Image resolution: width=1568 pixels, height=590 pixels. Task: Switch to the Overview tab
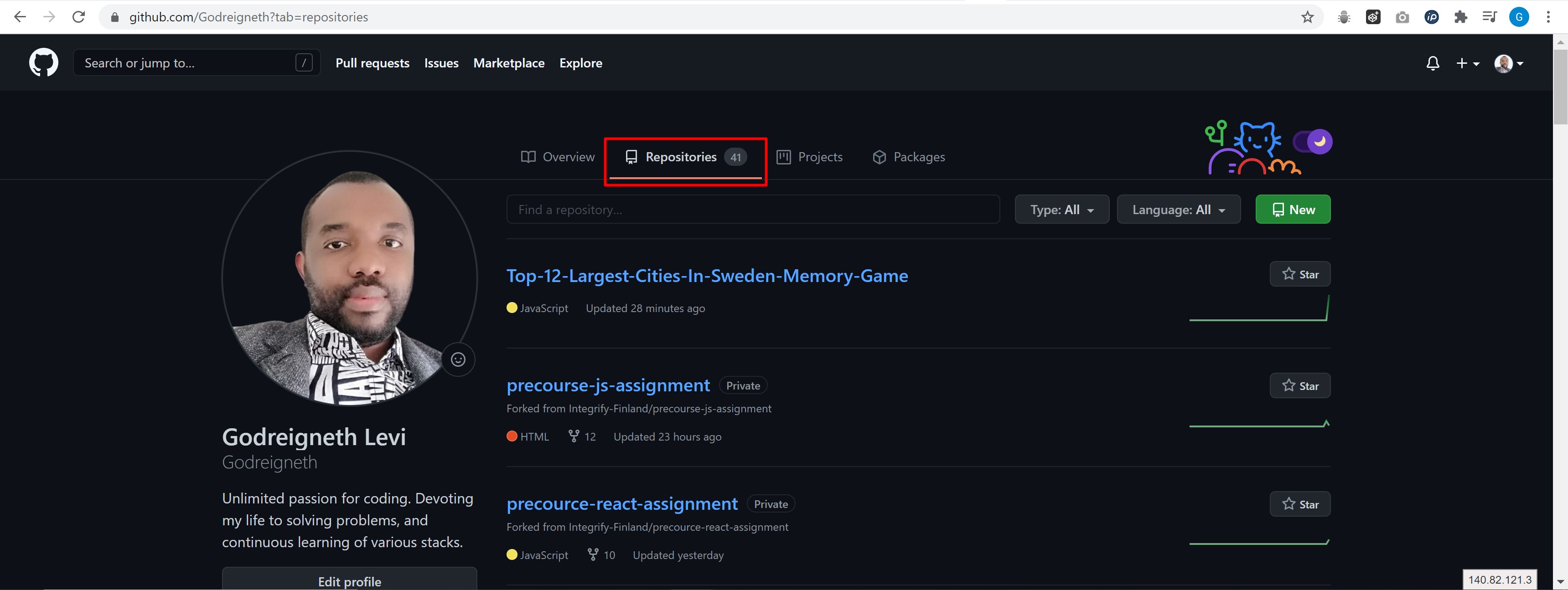[x=558, y=157]
